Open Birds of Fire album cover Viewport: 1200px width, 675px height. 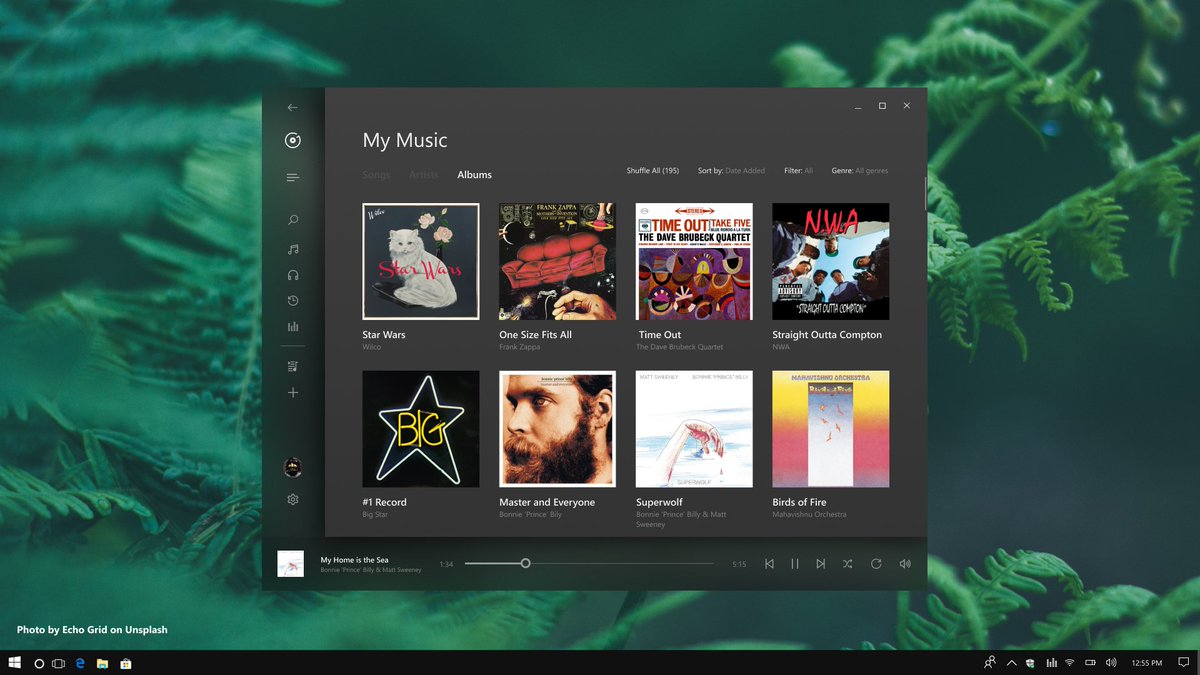830,429
